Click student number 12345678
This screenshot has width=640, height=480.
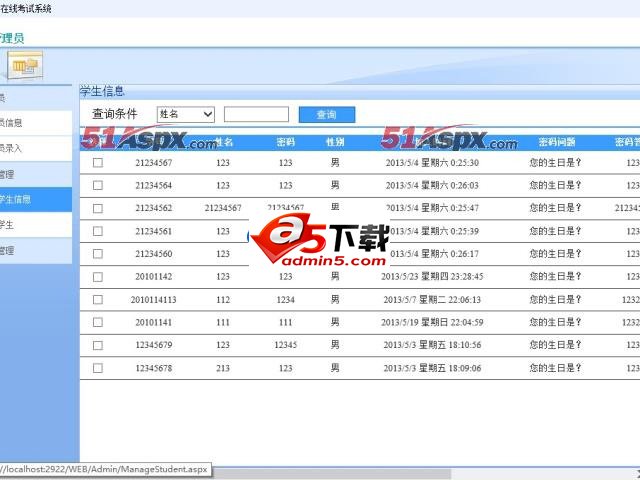pos(153,368)
